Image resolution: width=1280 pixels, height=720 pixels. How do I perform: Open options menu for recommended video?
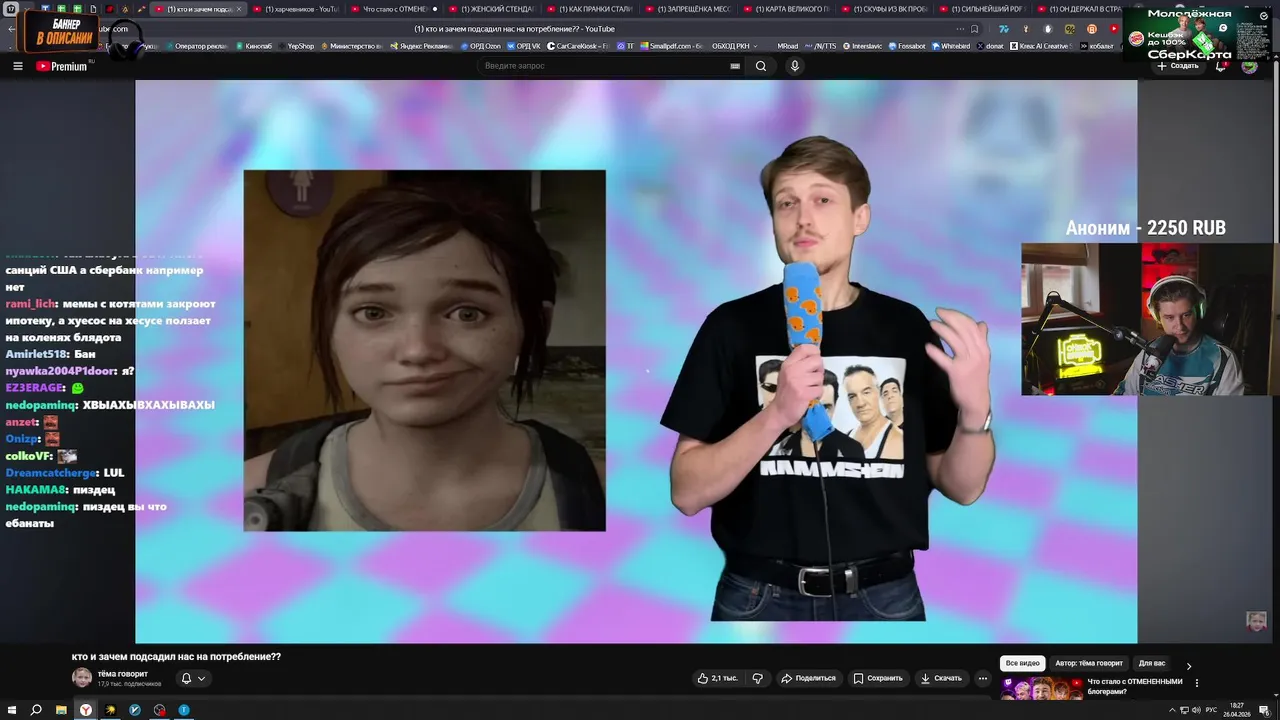point(1197,683)
